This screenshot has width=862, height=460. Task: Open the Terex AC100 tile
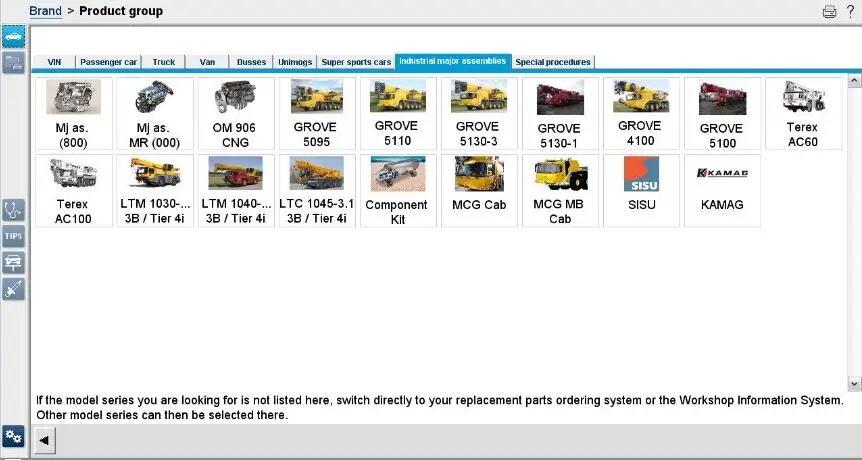point(74,191)
